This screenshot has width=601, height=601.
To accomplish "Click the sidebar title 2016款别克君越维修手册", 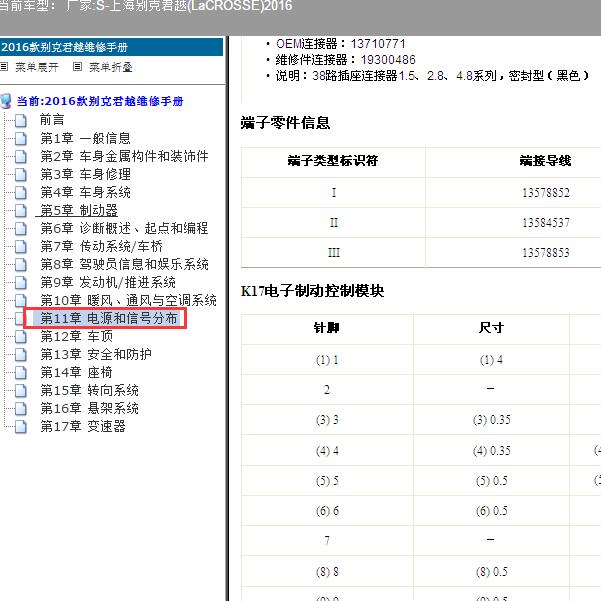I will point(64,47).
